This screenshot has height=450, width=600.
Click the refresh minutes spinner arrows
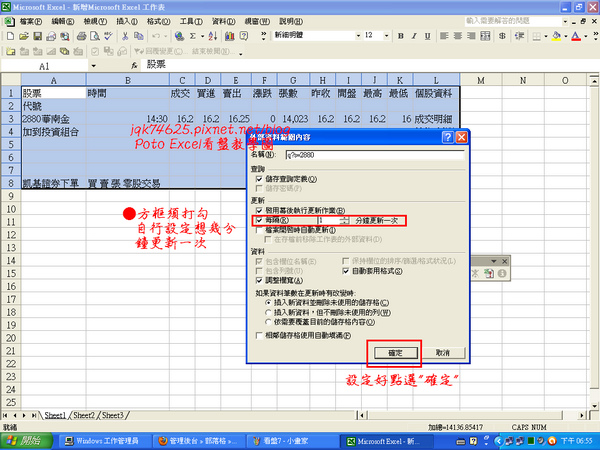(x=344, y=220)
